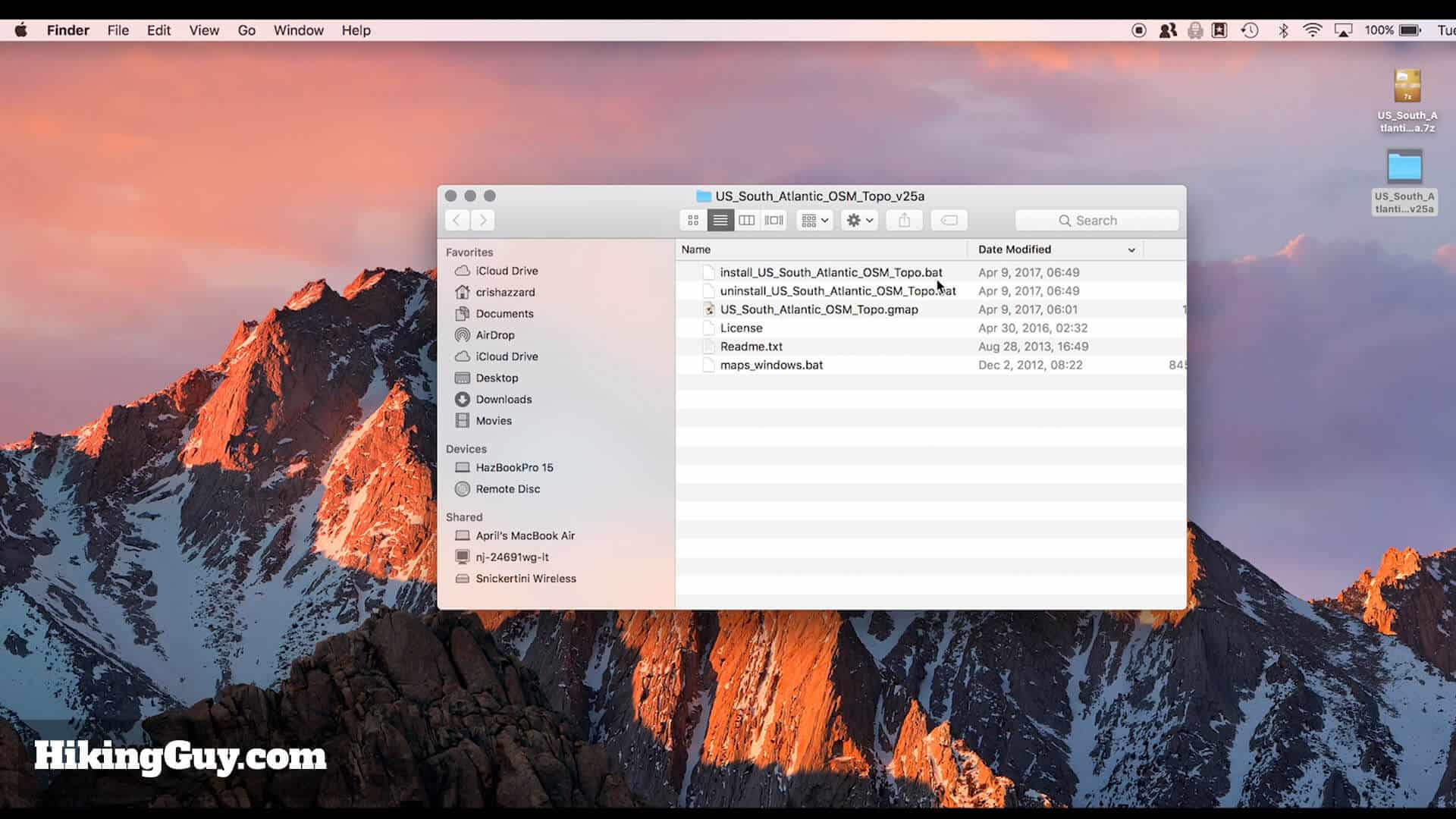
Task: Open the Go menu
Action: 246,30
